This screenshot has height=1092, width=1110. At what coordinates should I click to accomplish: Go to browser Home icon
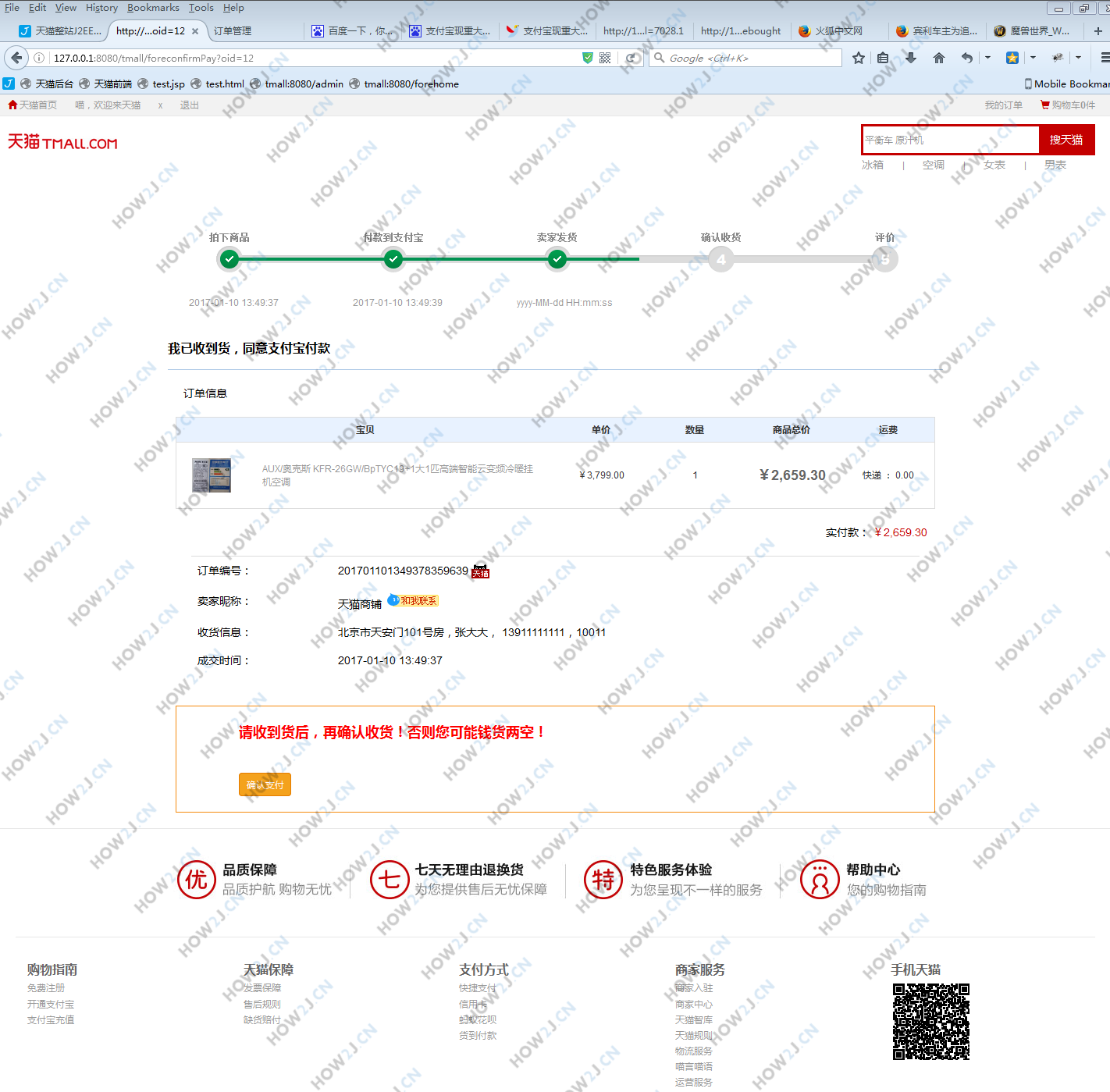click(939, 58)
